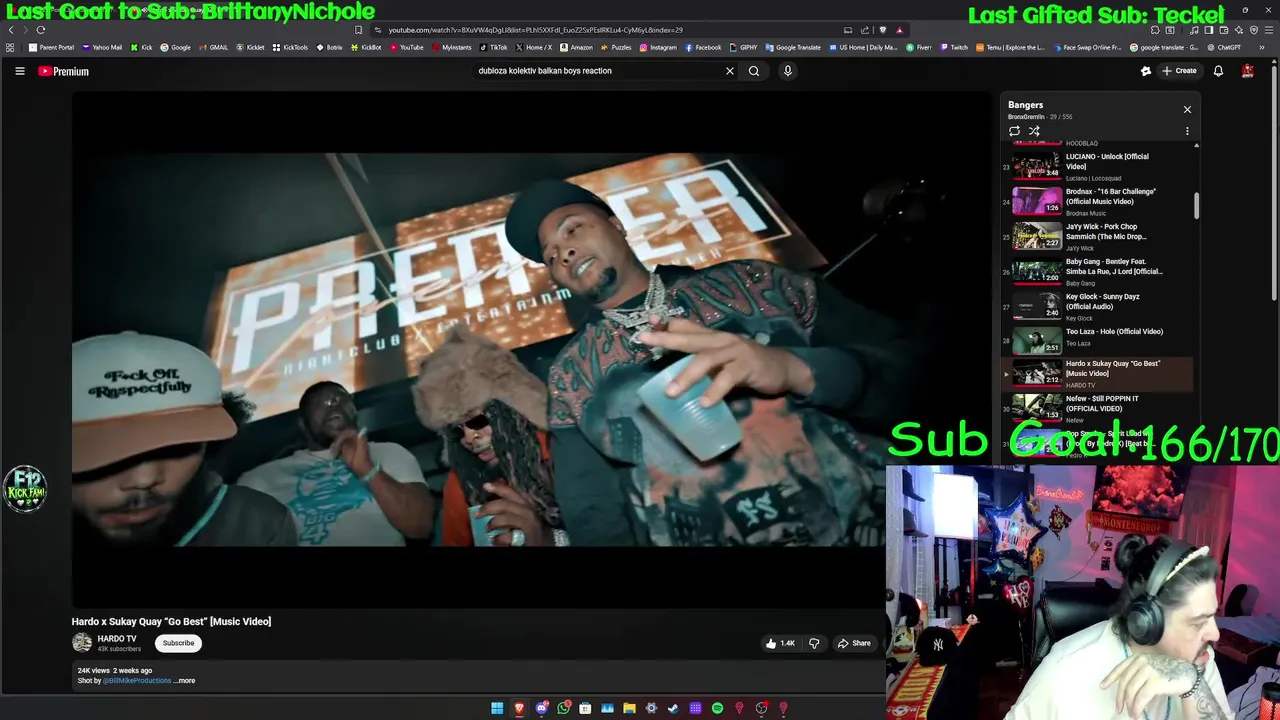The height and width of the screenshot is (720, 1280).
Task: Like the video with thumbs up
Action: coord(780,643)
